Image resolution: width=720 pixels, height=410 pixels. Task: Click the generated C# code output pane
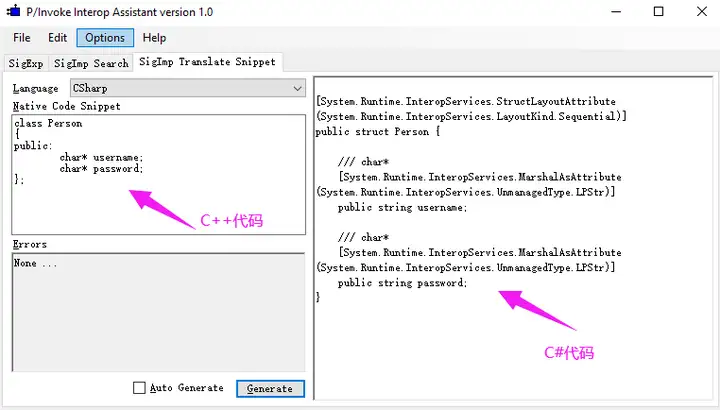[513, 238]
